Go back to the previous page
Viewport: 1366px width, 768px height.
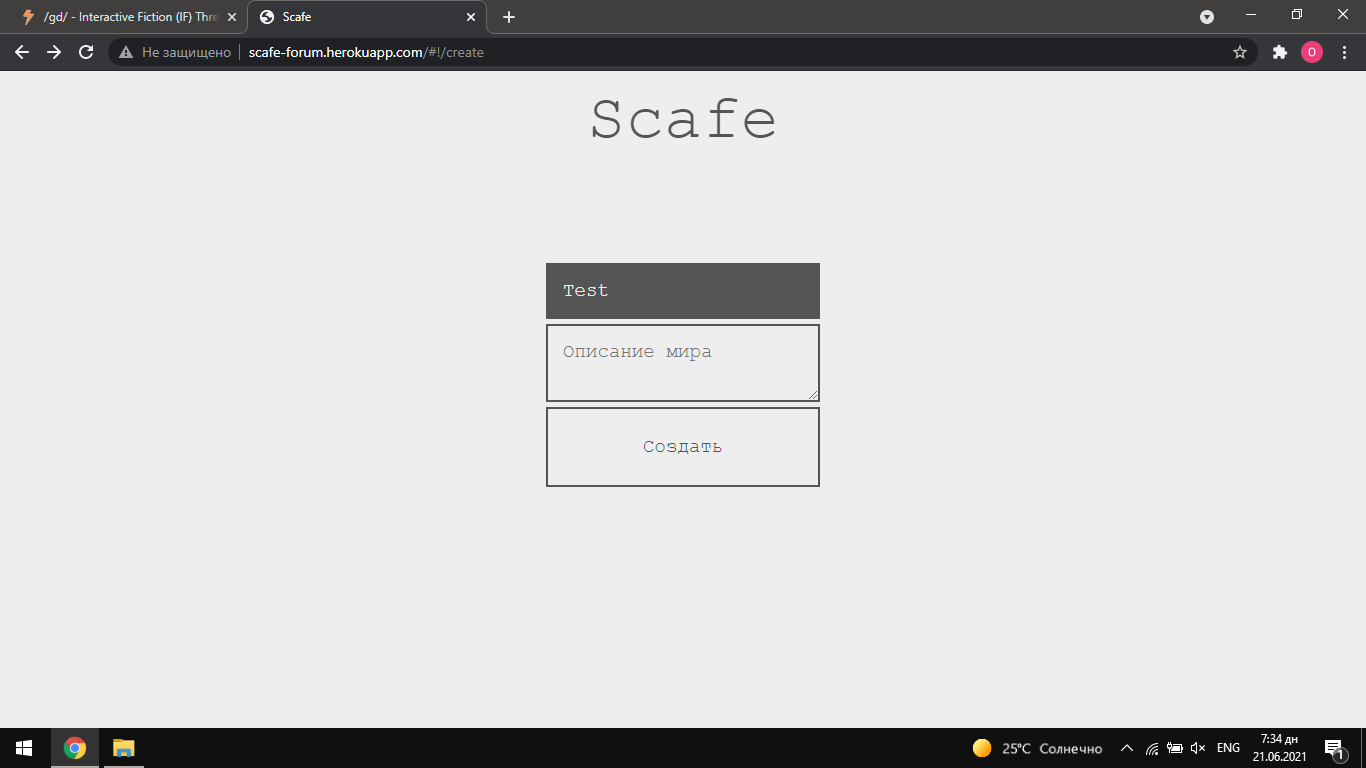click(x=22, y=52)
